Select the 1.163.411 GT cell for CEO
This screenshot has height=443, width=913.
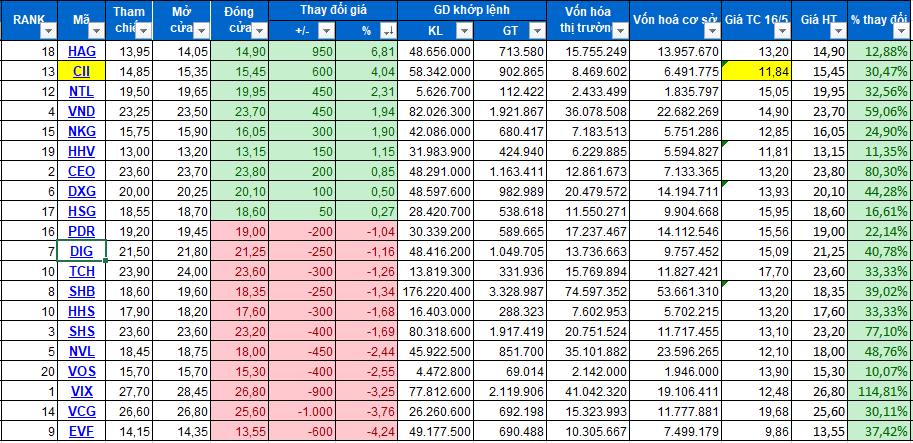pos(510,172)
